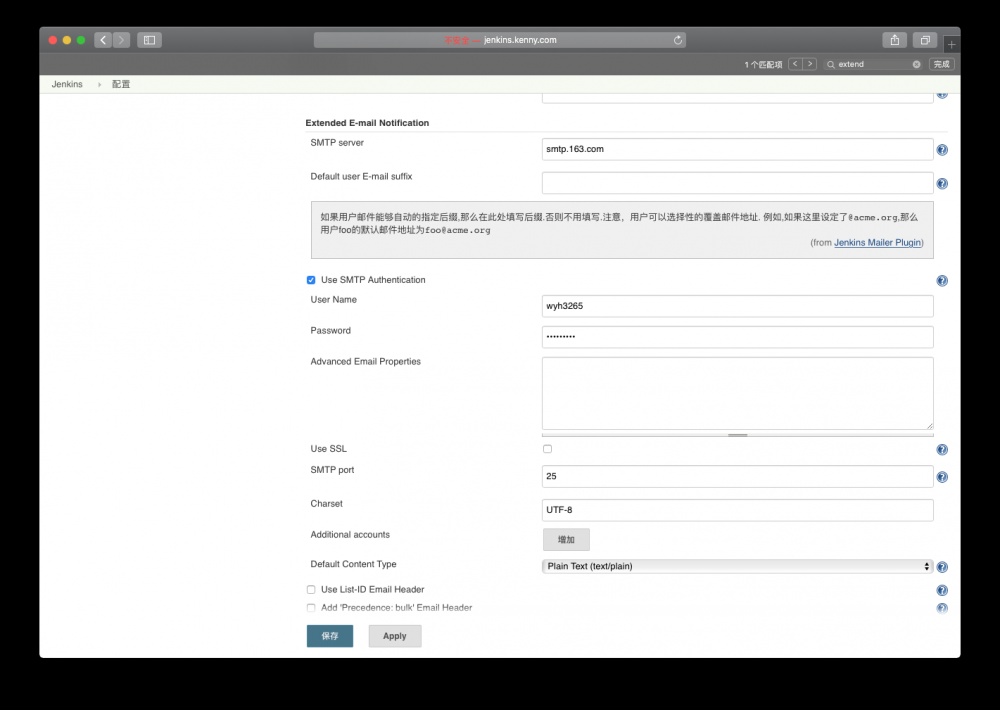Click help icon for Use List-ID Email Header

(x=941, y=590)
